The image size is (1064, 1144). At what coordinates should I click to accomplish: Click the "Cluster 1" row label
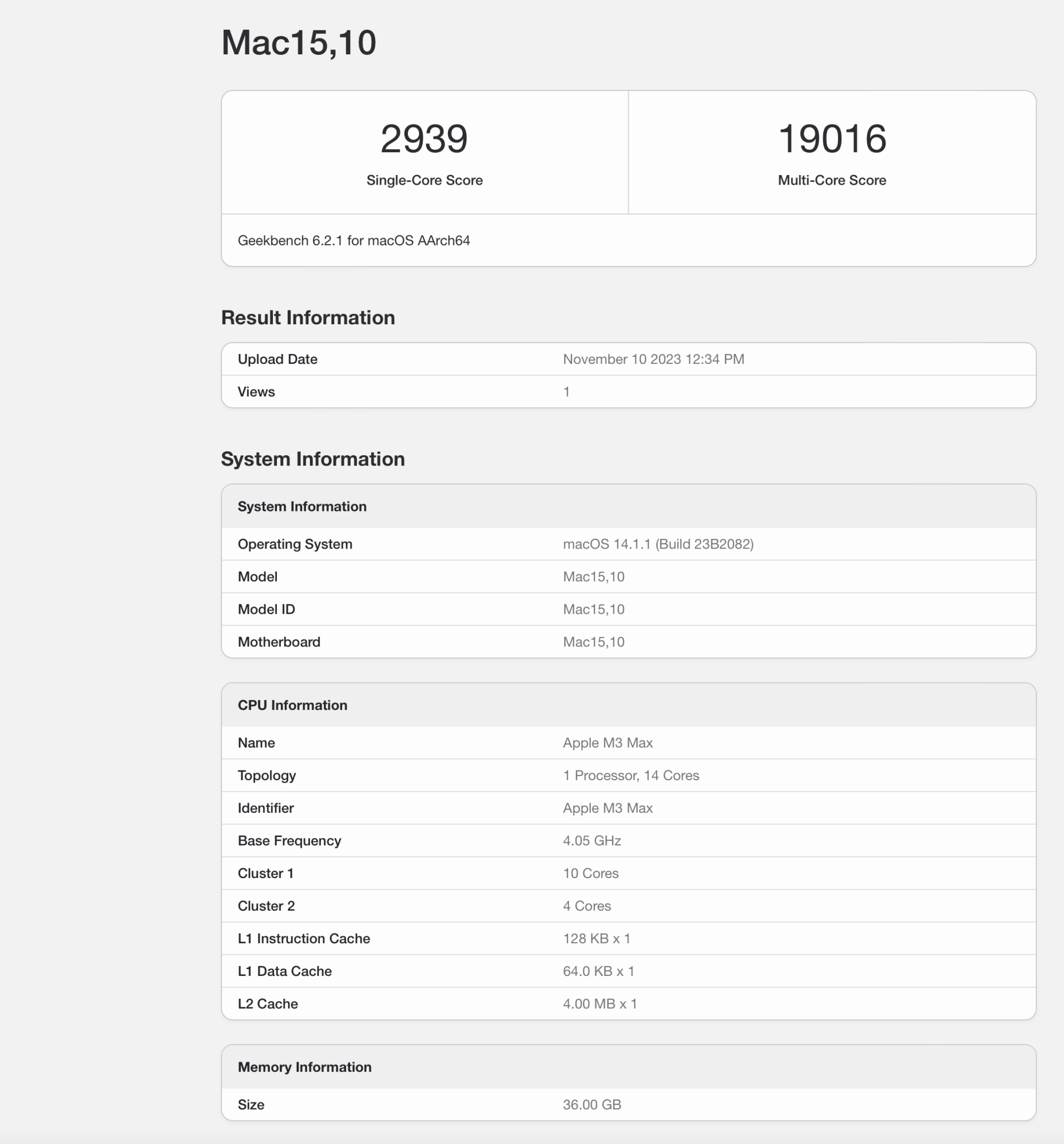click(265, 873)
